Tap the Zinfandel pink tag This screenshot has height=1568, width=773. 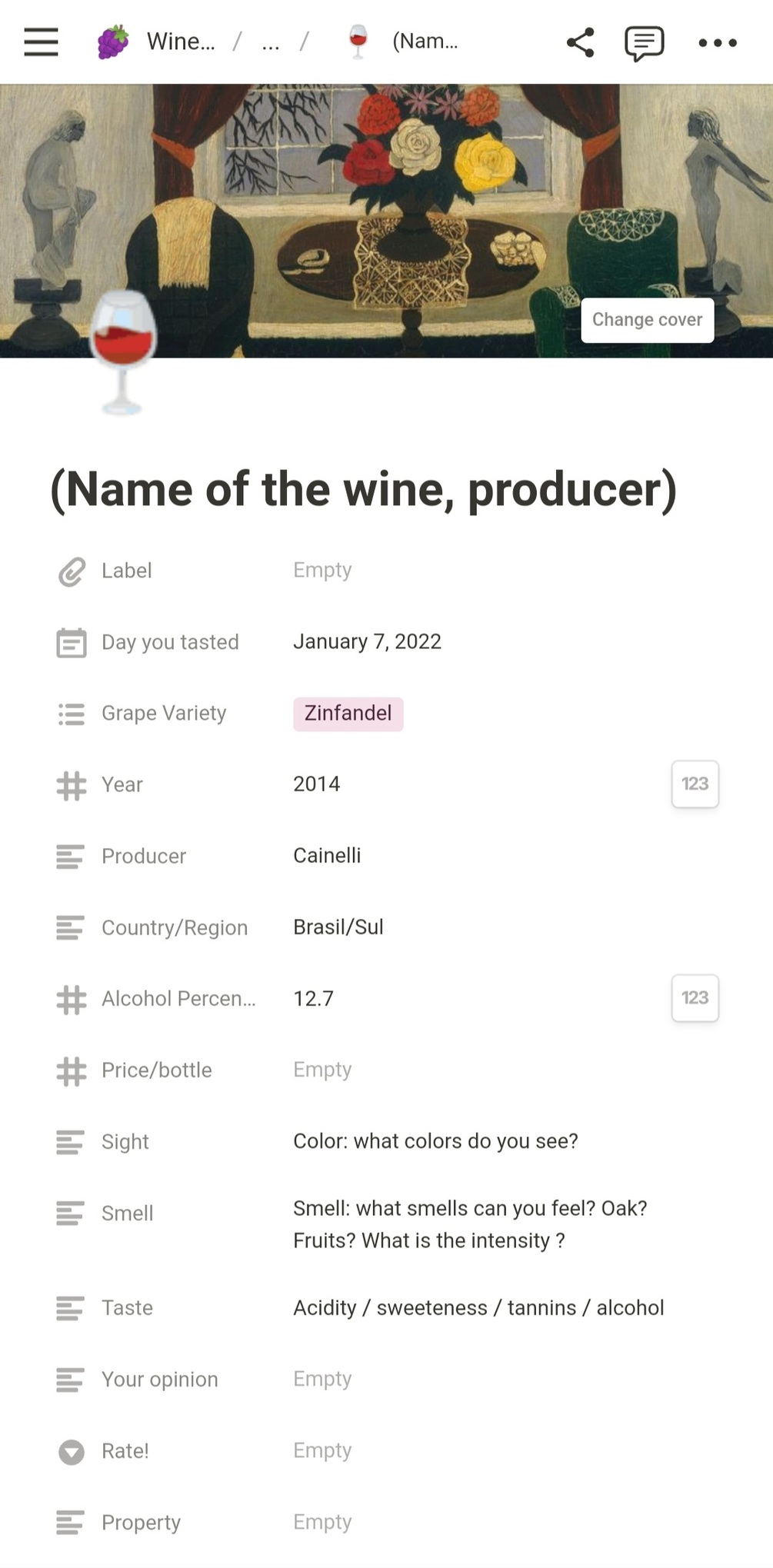click(348, 714)
